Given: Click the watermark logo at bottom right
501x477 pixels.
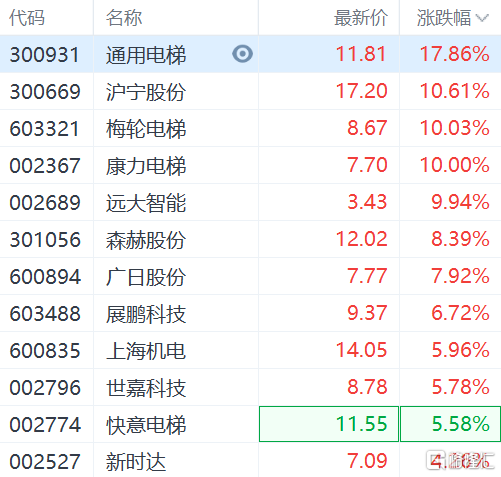Looking at the screenshot, I should click(x=461, y=461).
